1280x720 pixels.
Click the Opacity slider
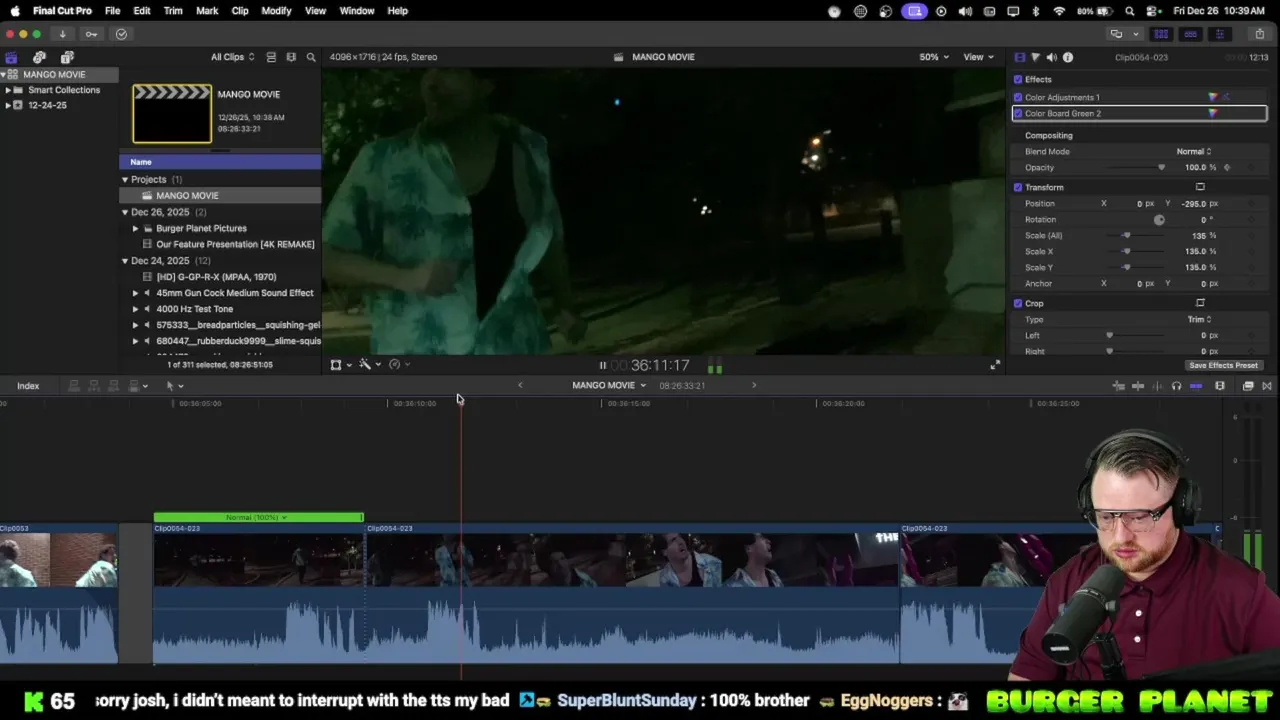pos(1134,167)
